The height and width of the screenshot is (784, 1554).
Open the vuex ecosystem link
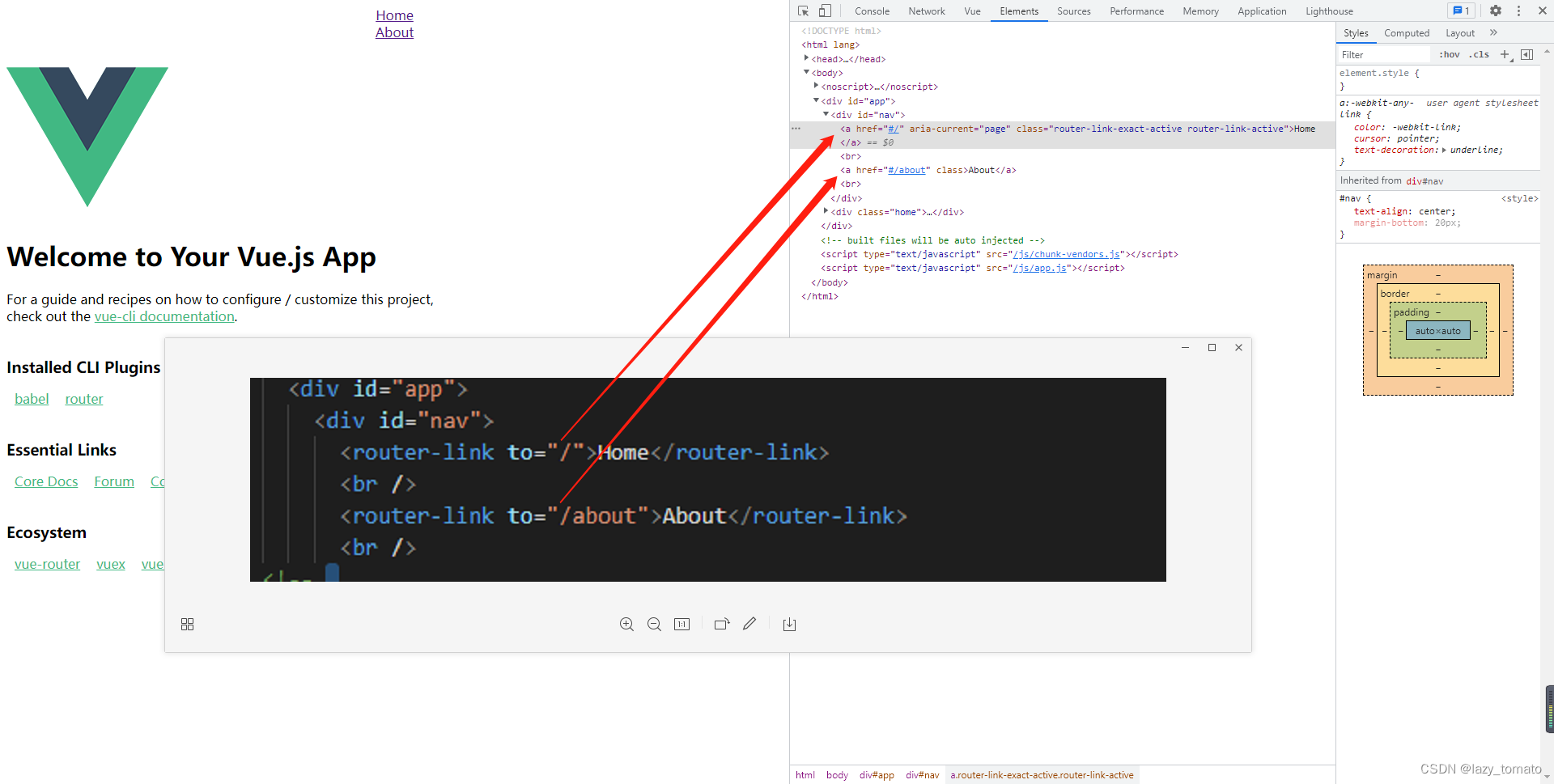click(111, 564)
